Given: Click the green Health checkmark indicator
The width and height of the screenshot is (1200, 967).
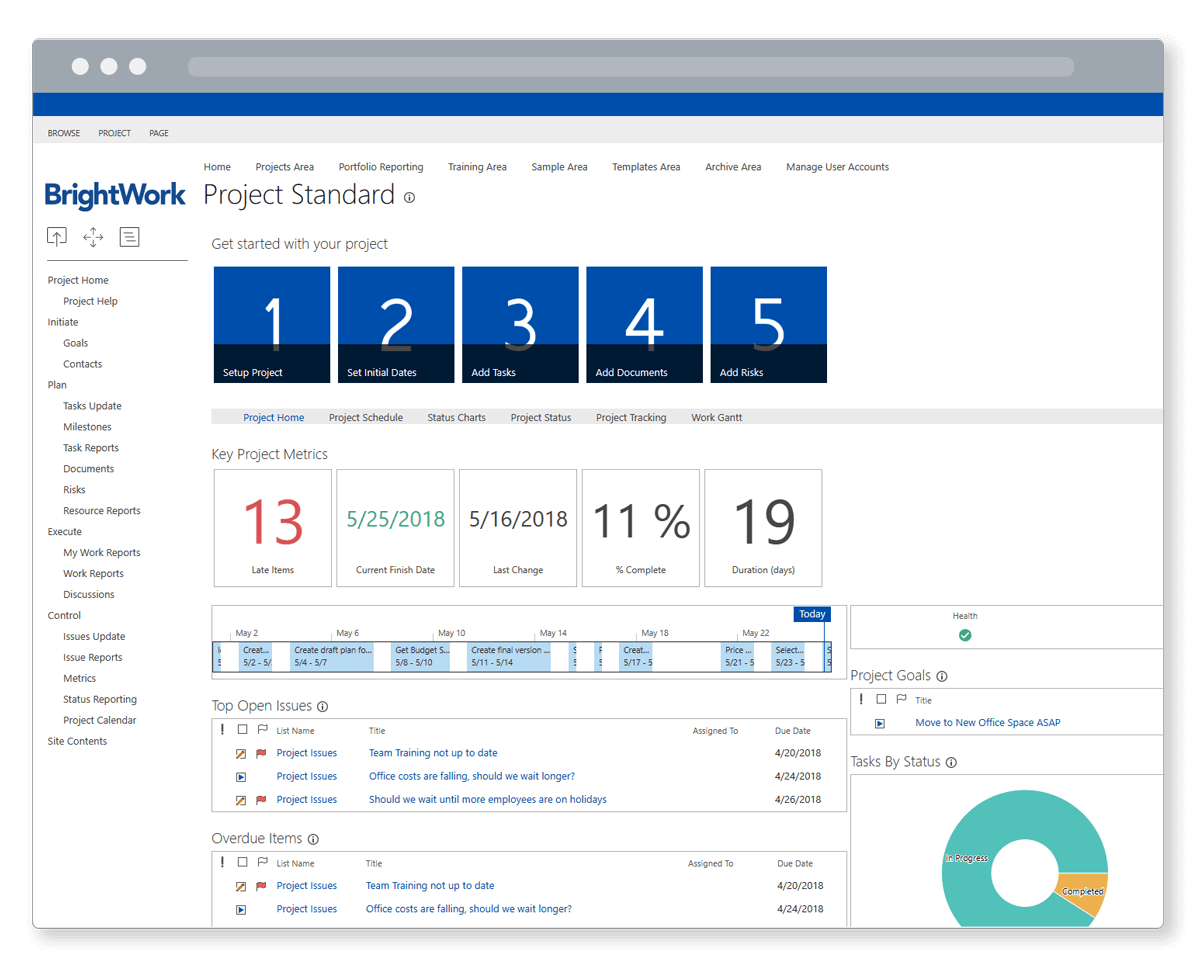Looking at the screenshot, I should pyautogui.click(x=965, y=635).
